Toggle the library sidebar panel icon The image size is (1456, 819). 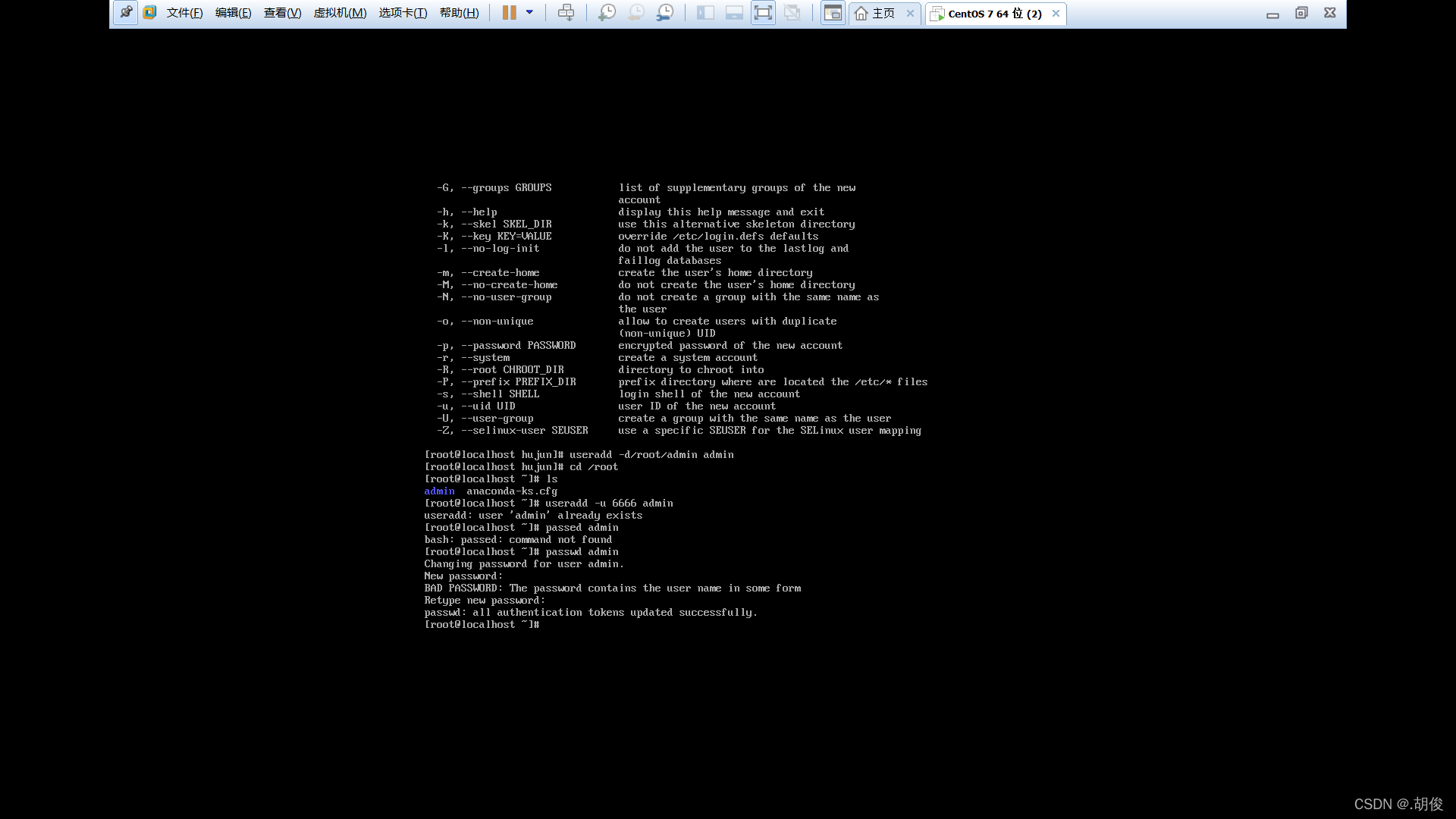(705, 12)
